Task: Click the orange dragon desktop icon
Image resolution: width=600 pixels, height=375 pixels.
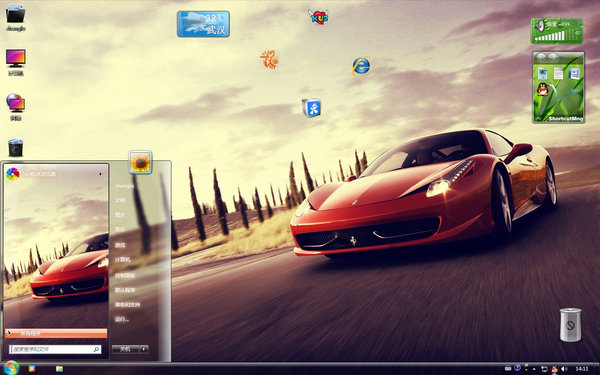Action: pos(270,59)
